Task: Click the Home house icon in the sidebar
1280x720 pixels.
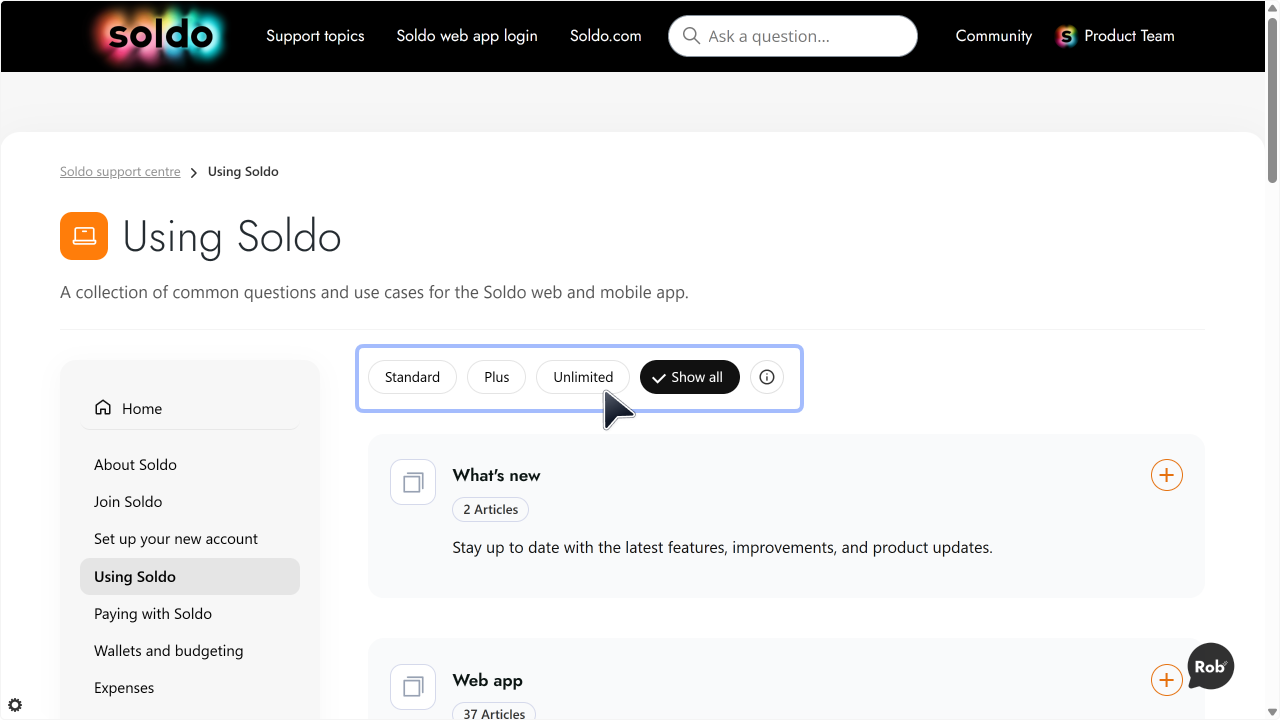Action: (x=103, y=408)
